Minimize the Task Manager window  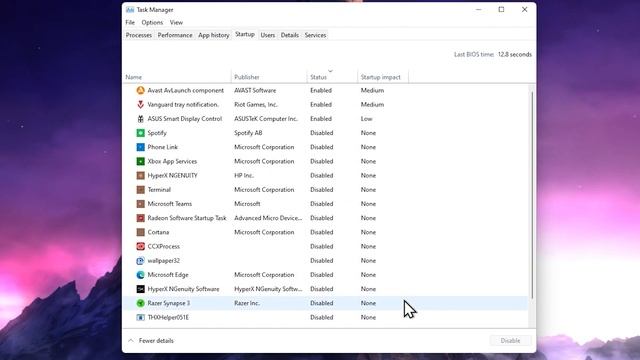(x=478, y=9)
